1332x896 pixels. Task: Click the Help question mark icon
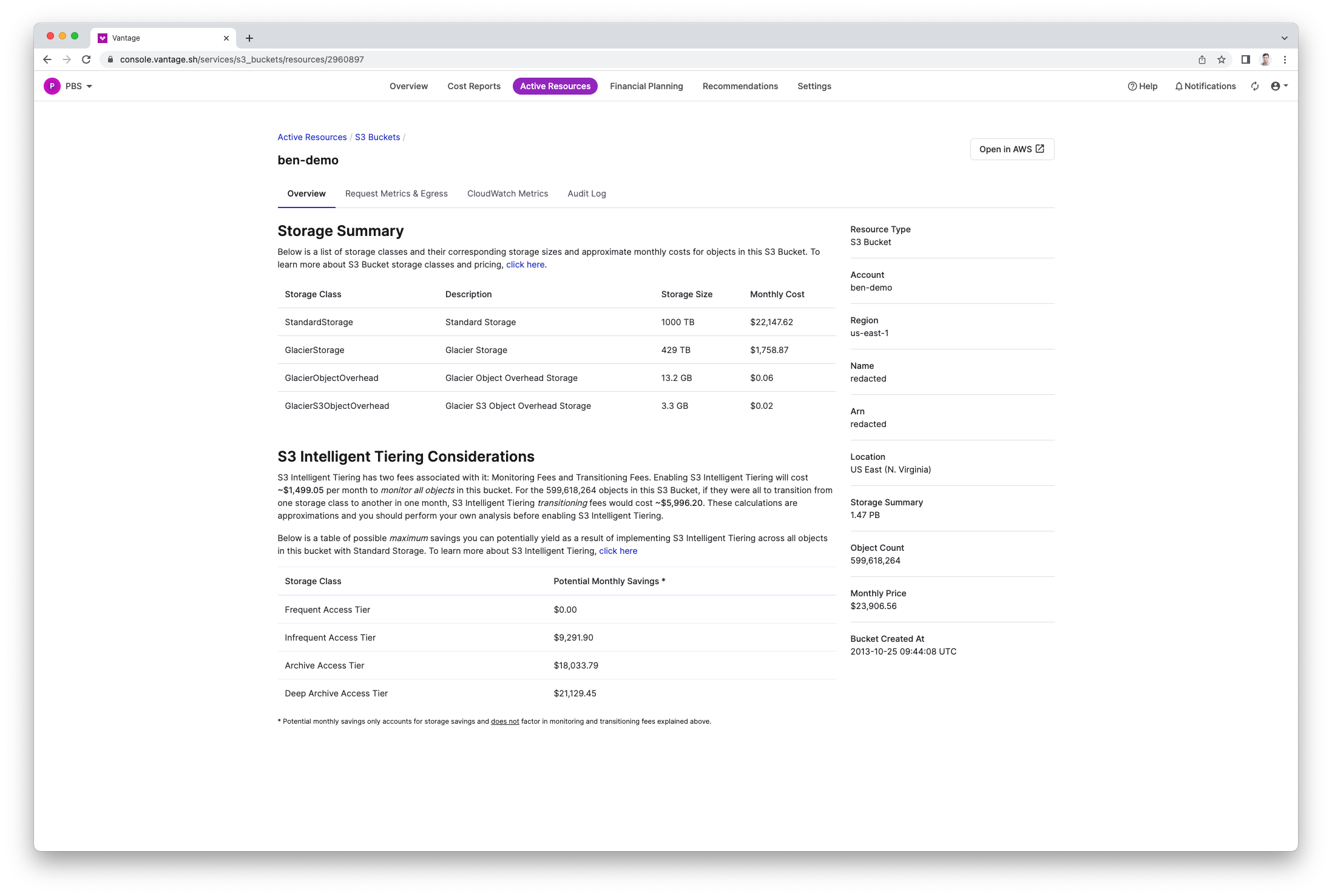pyautogui.click(x=1131, y=86)
